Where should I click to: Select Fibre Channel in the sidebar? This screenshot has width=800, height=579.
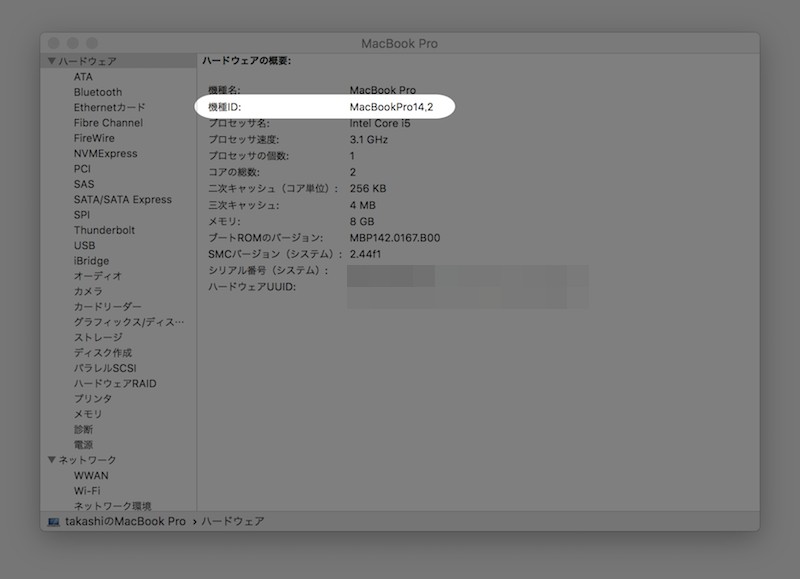tap(108, 122)
